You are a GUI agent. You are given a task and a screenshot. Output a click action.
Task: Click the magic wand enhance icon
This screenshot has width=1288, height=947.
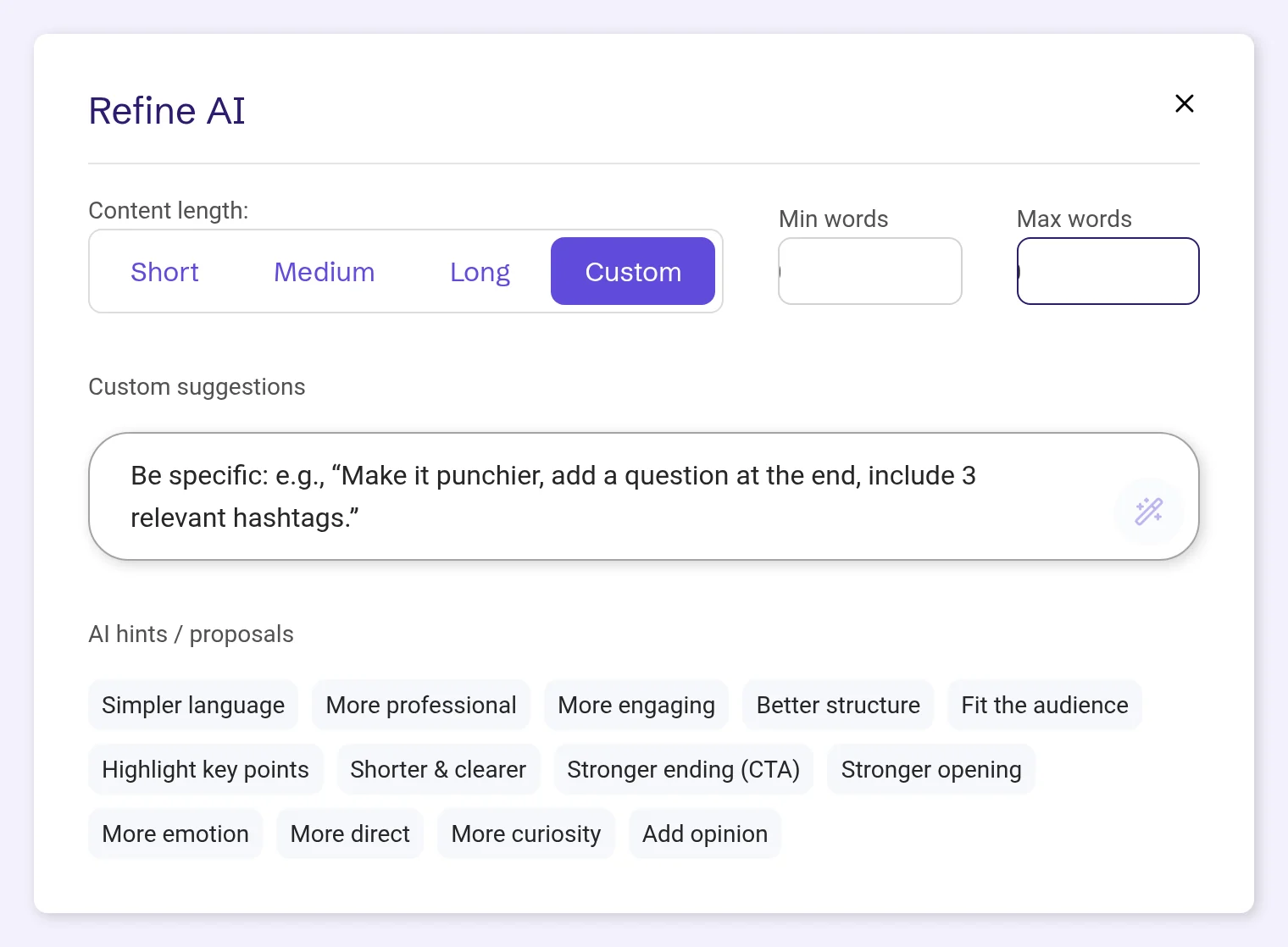coord(1148,511)
